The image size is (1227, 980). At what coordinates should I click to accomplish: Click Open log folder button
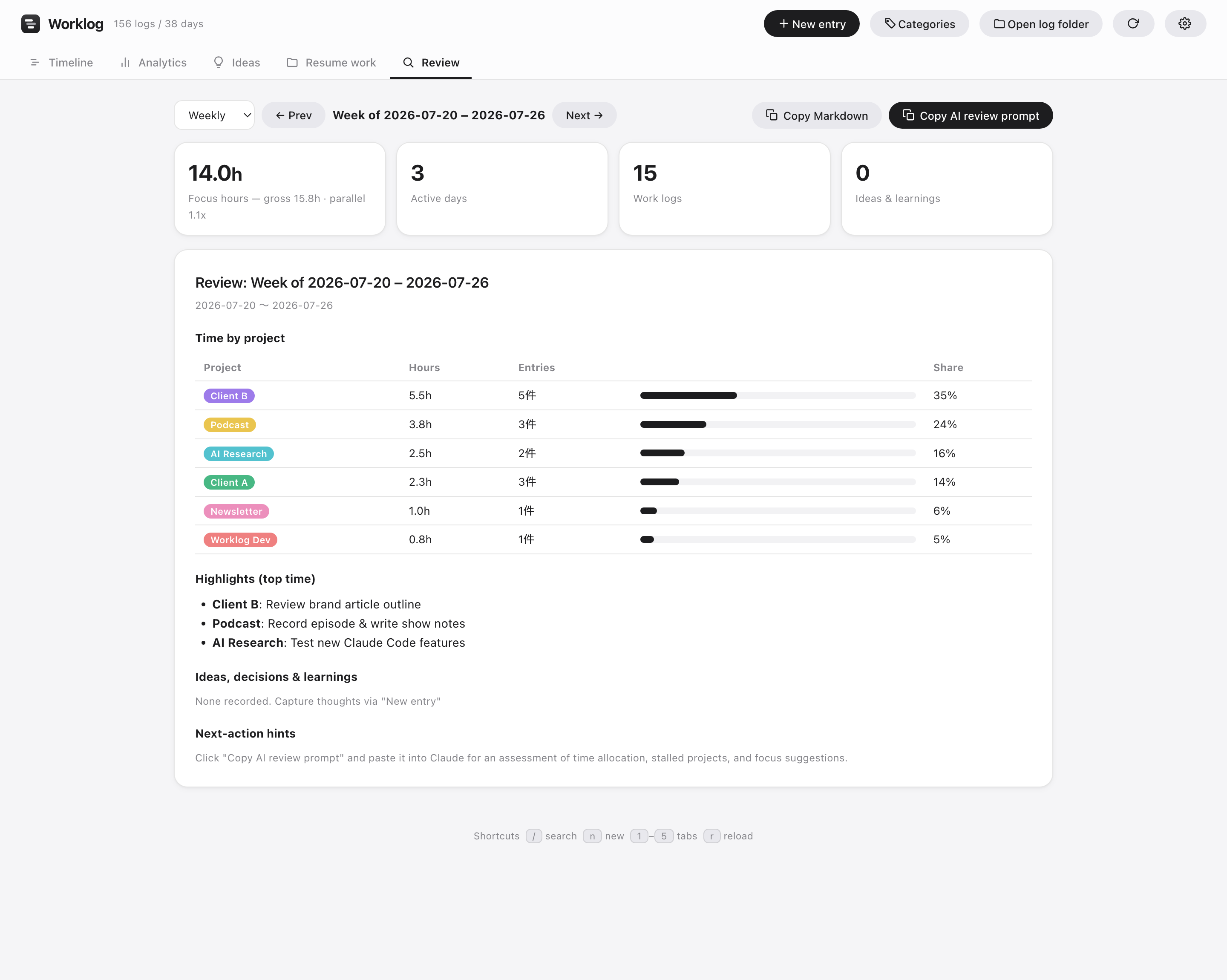pyautogui.click(x=1040, y=24)
